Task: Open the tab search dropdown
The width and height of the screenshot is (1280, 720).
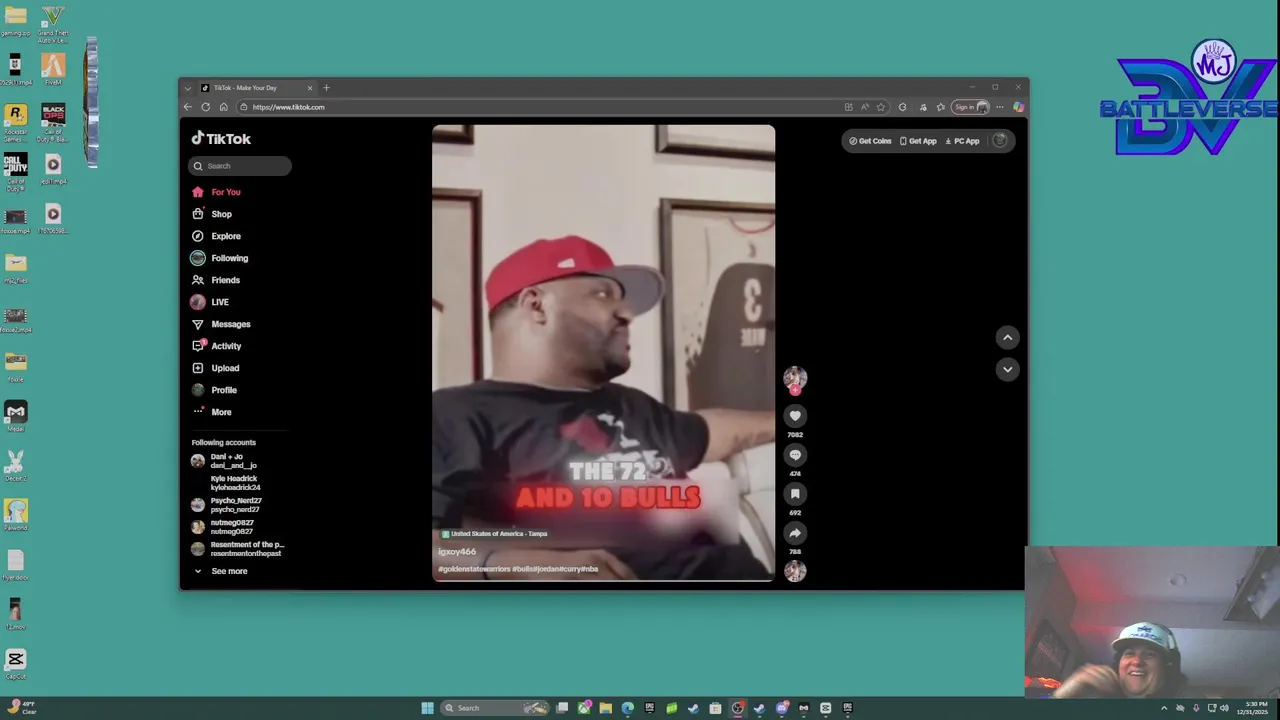Action: click(187, 88)
